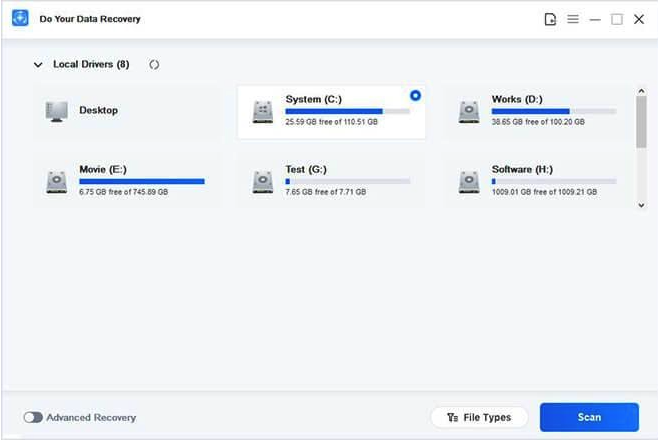The height and width of the screenshot is (448, 658).
Task: Click the Software (H:) drive icon
Action: [469, 182]
